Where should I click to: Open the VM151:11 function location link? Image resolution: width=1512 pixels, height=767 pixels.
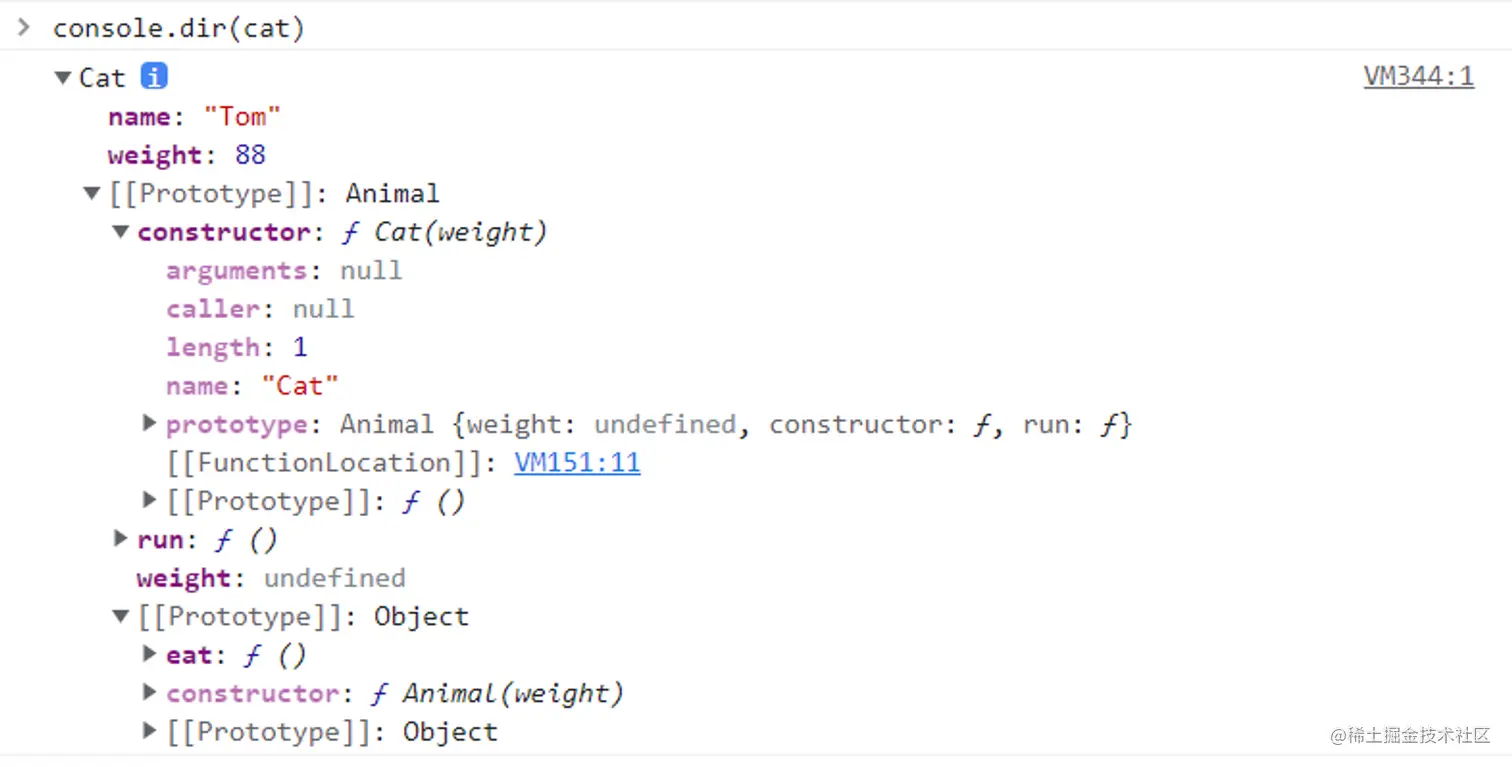point(577,463)
